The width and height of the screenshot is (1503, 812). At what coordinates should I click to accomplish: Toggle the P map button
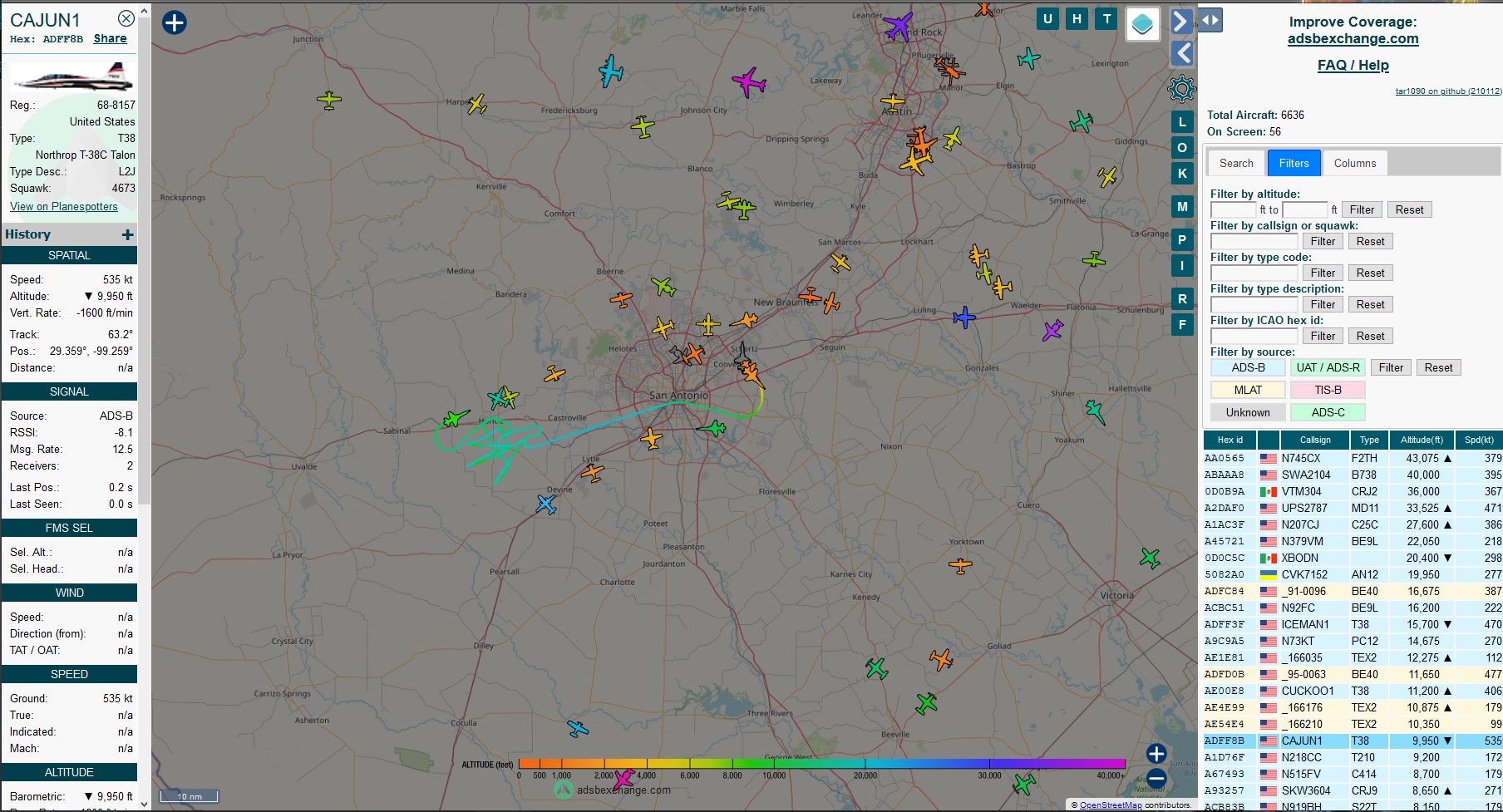[1182, 241]
